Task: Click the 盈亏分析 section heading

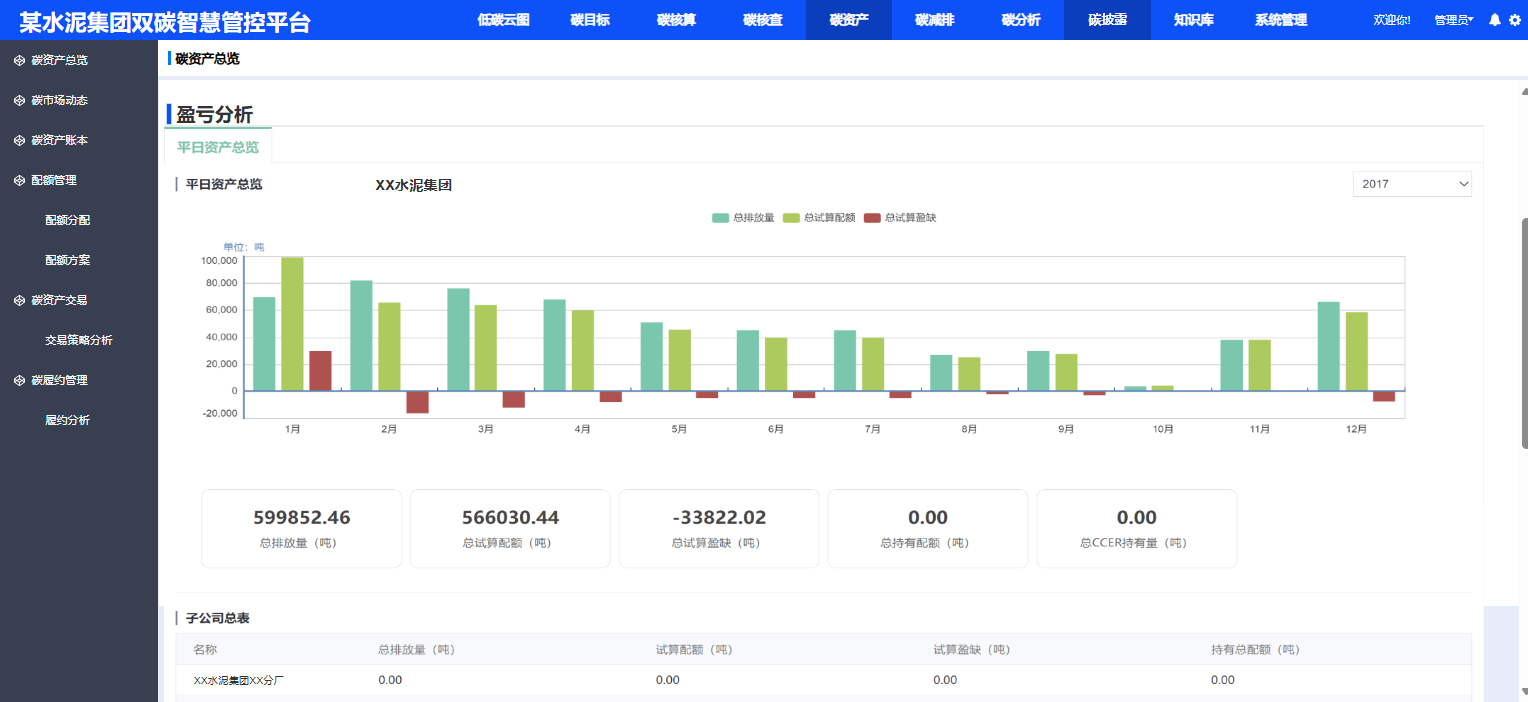Action: [215, 115]
